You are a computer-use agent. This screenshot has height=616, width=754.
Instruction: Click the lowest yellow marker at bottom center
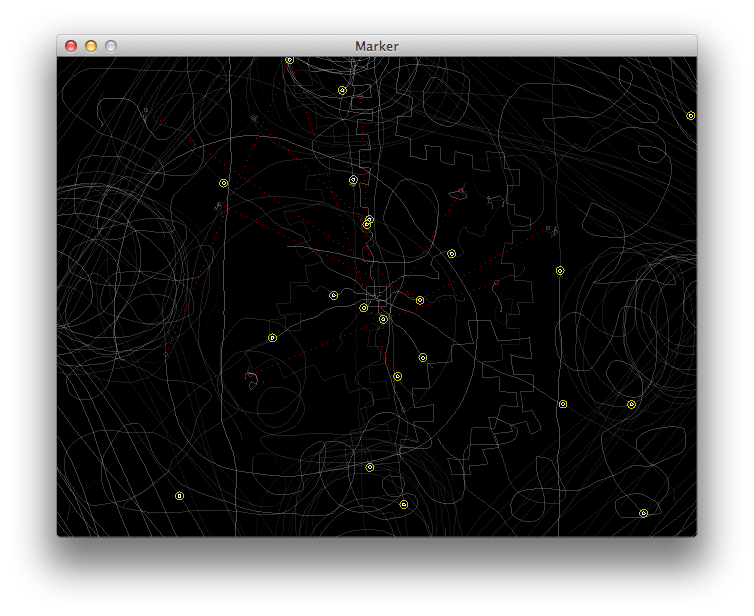coord(404,505)
